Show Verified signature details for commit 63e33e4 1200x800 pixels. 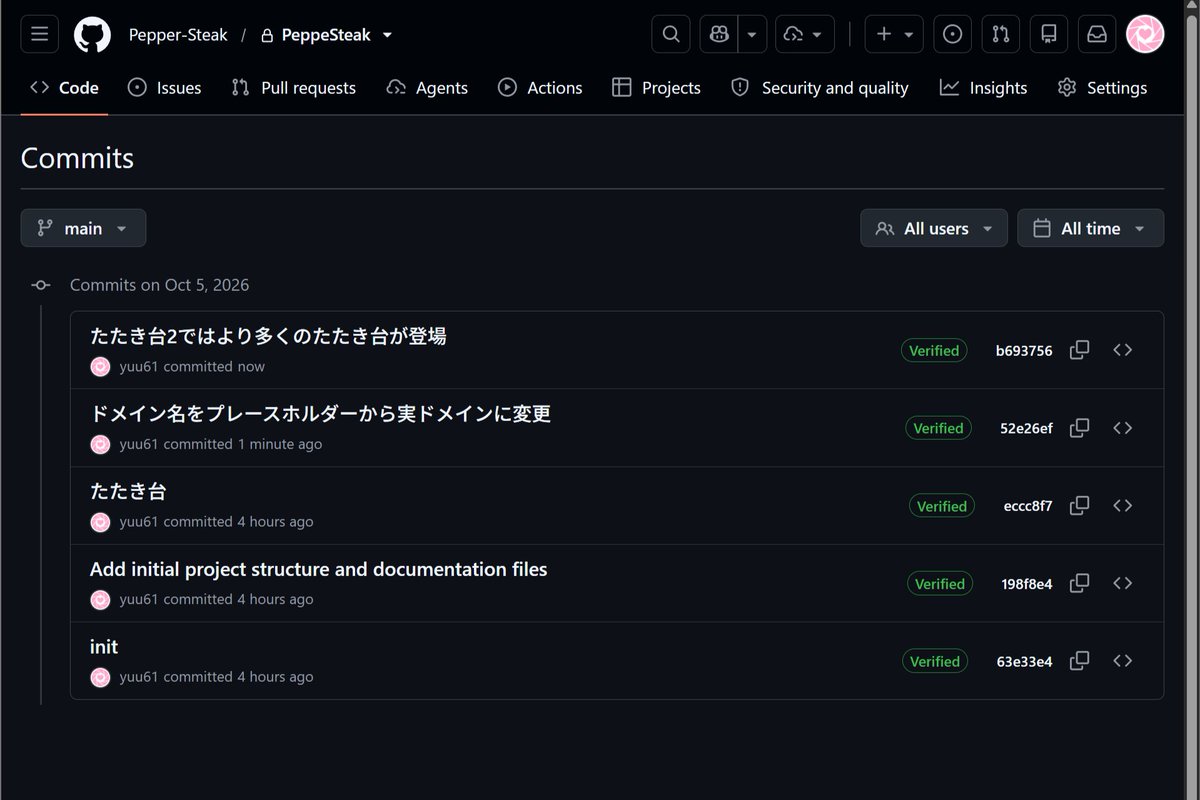pyautogui.click(x=935, y=661)
